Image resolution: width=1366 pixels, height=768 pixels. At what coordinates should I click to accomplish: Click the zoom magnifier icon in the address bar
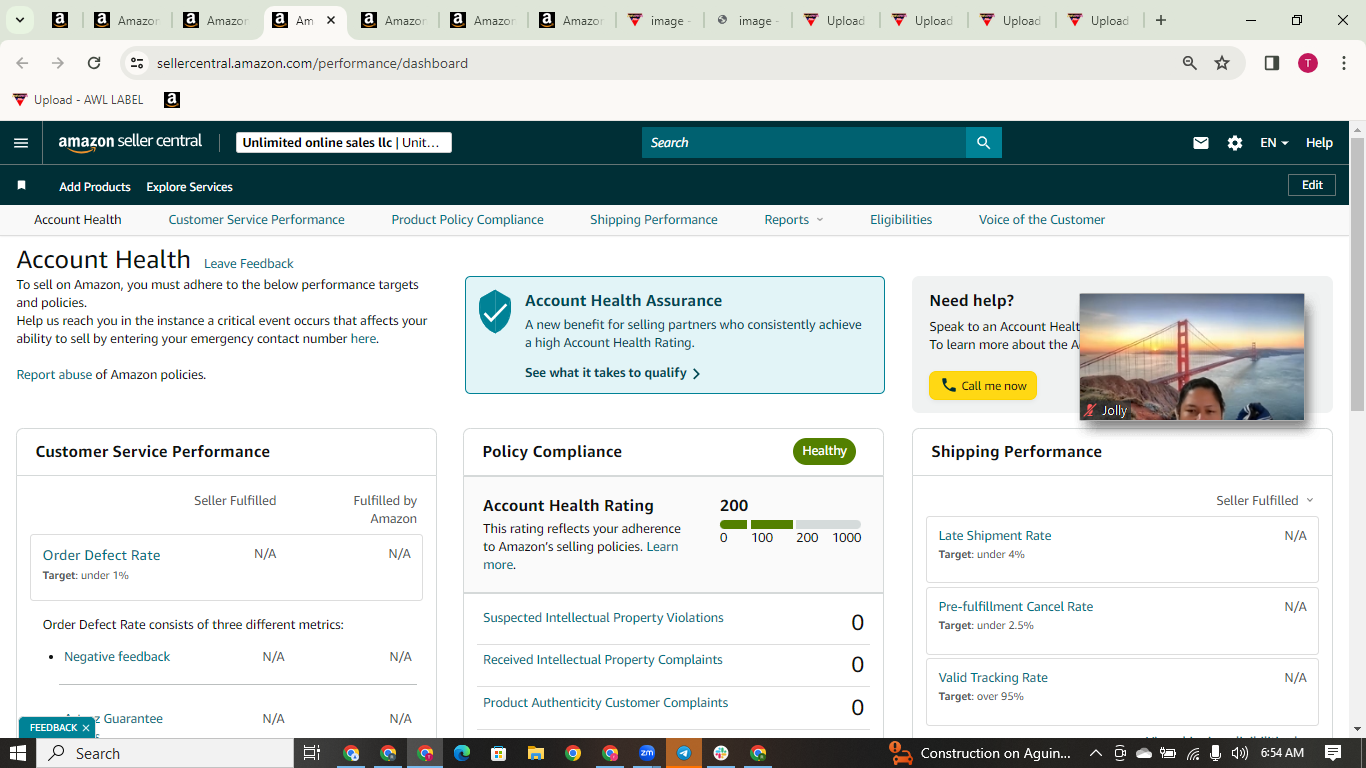(x=1190, y=63)
